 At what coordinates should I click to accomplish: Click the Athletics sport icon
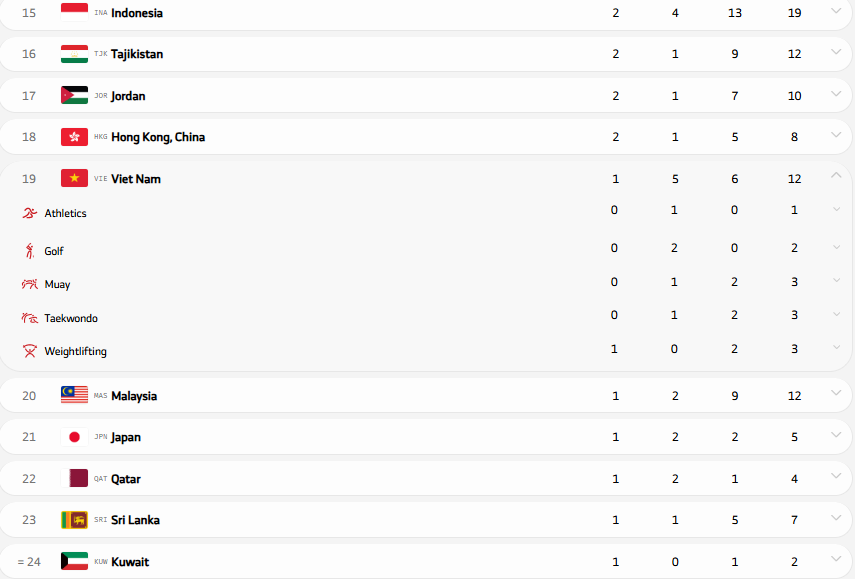click(x=29, y=213)
